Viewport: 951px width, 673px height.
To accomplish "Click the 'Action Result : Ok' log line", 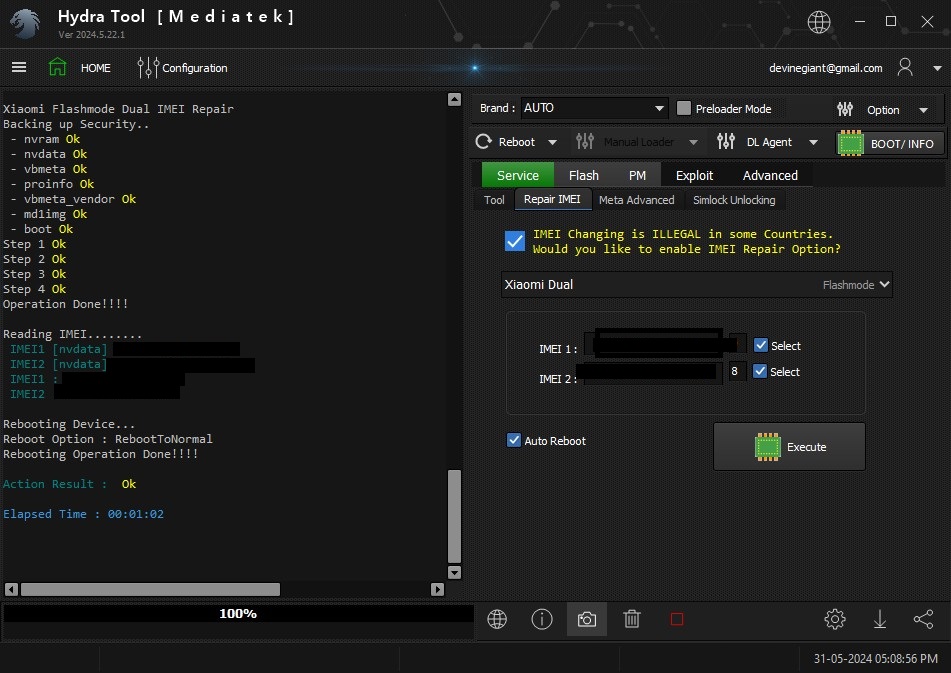I will pos(69,484).
